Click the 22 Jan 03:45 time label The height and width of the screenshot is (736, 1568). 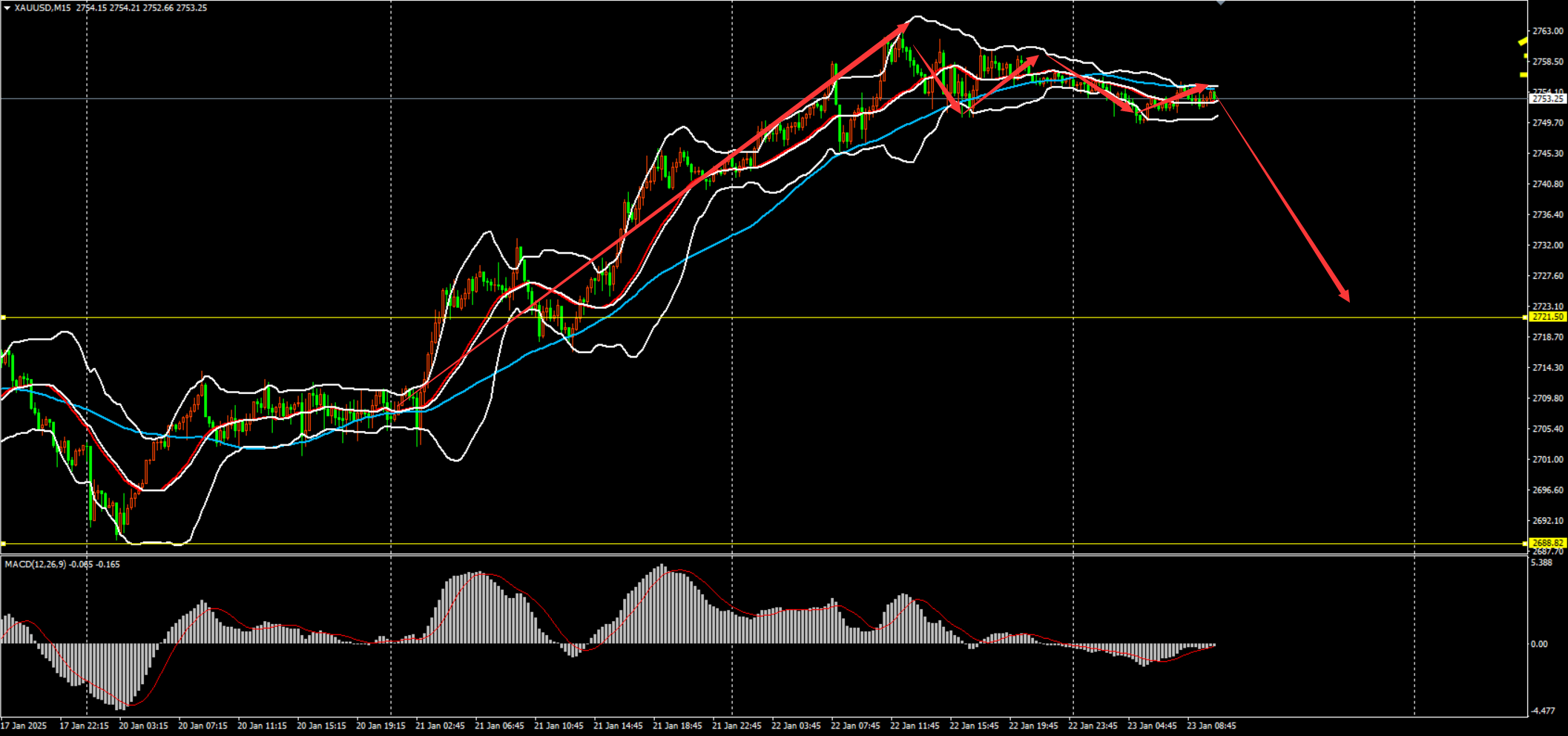click(796, 726)
